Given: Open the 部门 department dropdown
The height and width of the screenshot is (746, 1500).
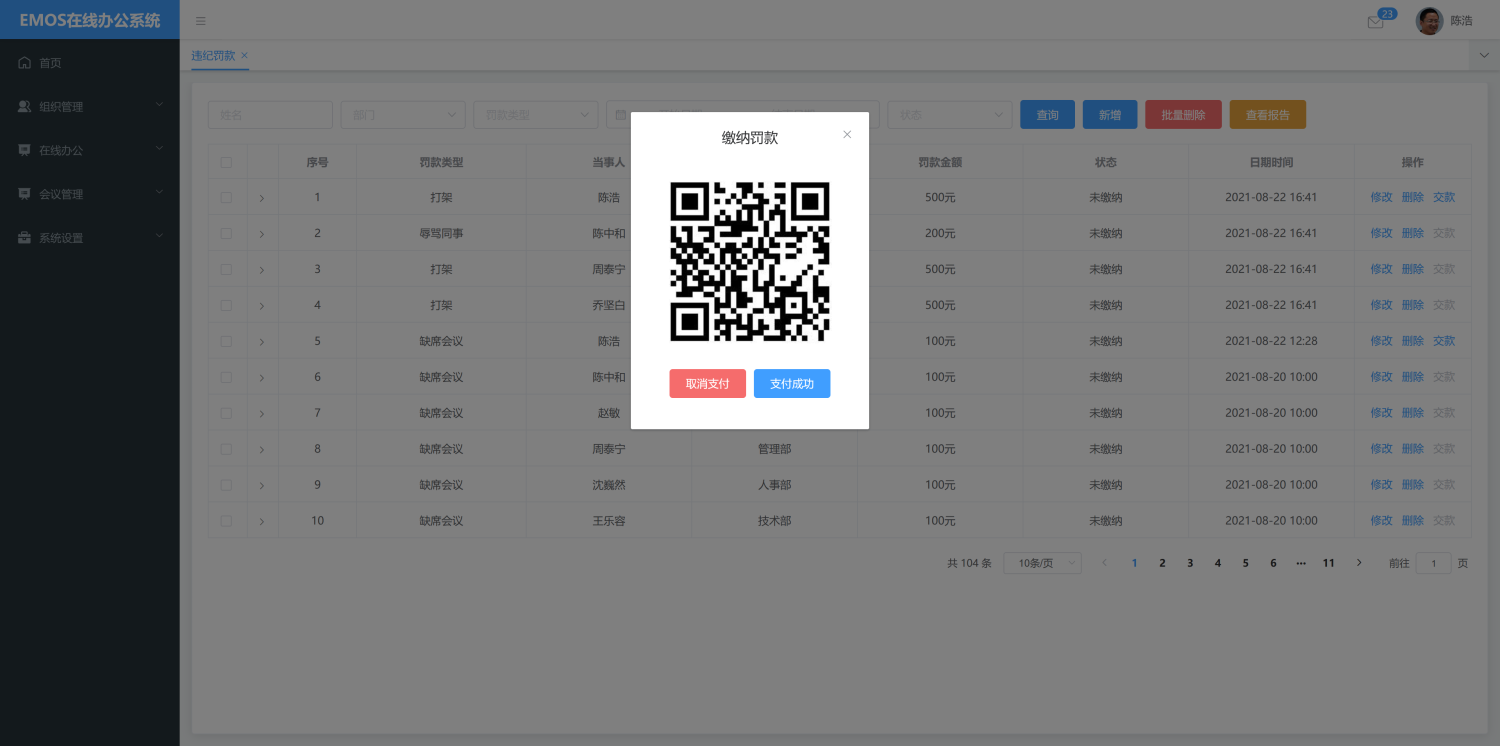Looking at the screenshot, I should (402, 114).
